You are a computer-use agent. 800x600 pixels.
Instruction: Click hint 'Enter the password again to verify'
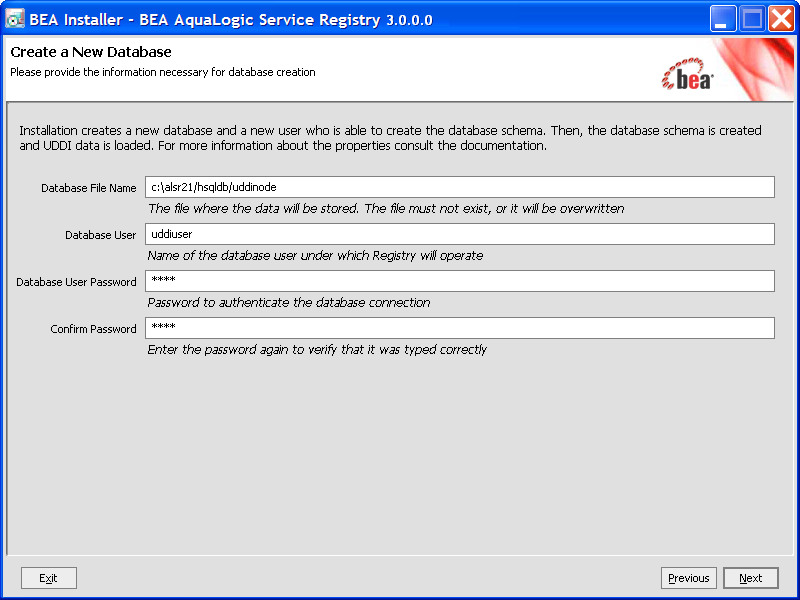(x=317, y=349)
